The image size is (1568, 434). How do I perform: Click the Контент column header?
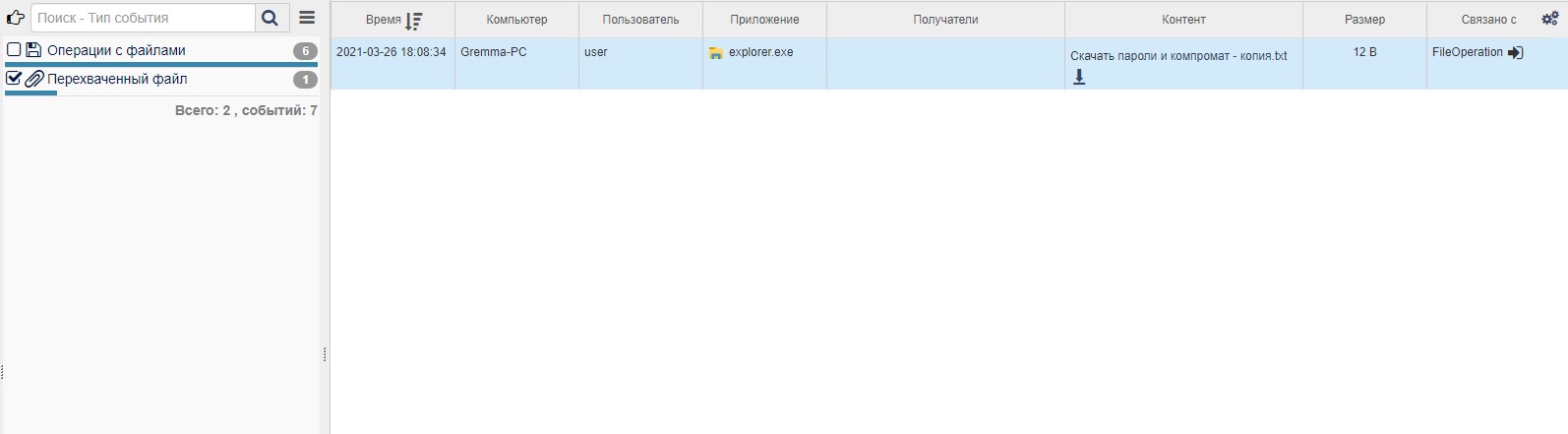click(1183, 20)
